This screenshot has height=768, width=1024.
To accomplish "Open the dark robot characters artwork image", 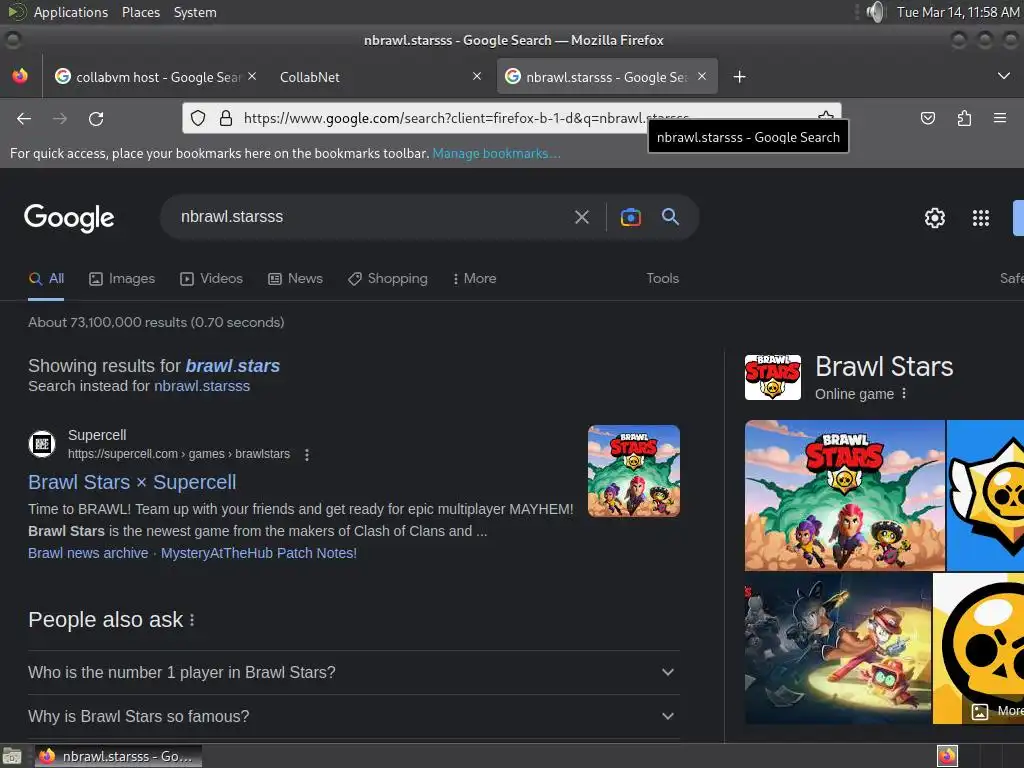I will coord(838,648).
